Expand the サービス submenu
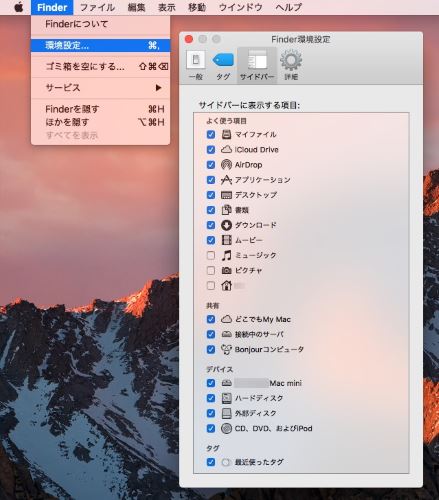Viewport: 439px width, 500px height. [x=100, y=88]
